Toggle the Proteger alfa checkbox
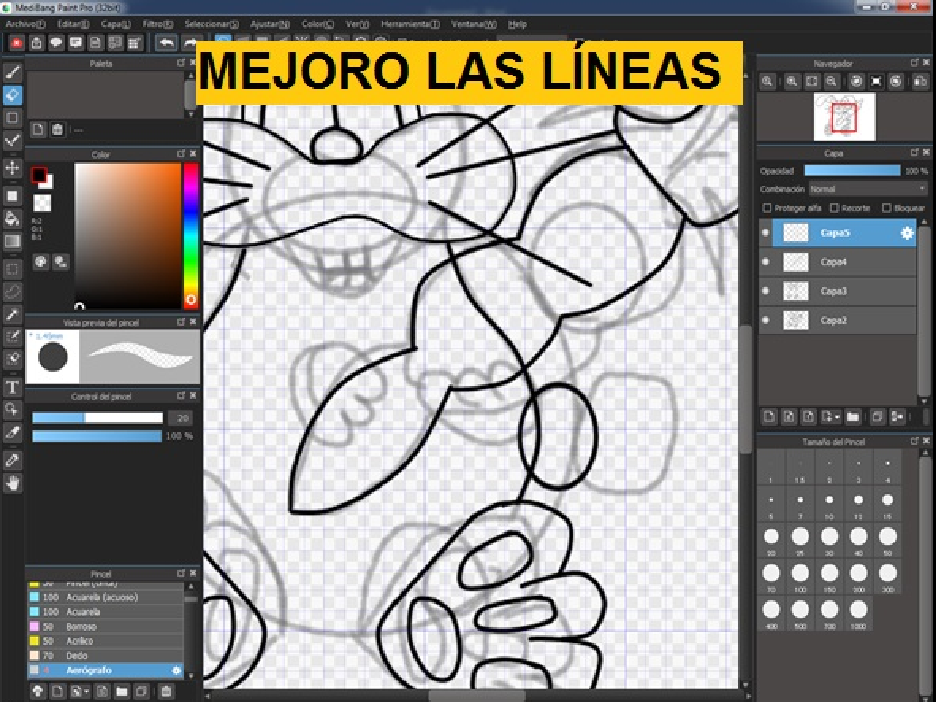 (x=767, y=208)
